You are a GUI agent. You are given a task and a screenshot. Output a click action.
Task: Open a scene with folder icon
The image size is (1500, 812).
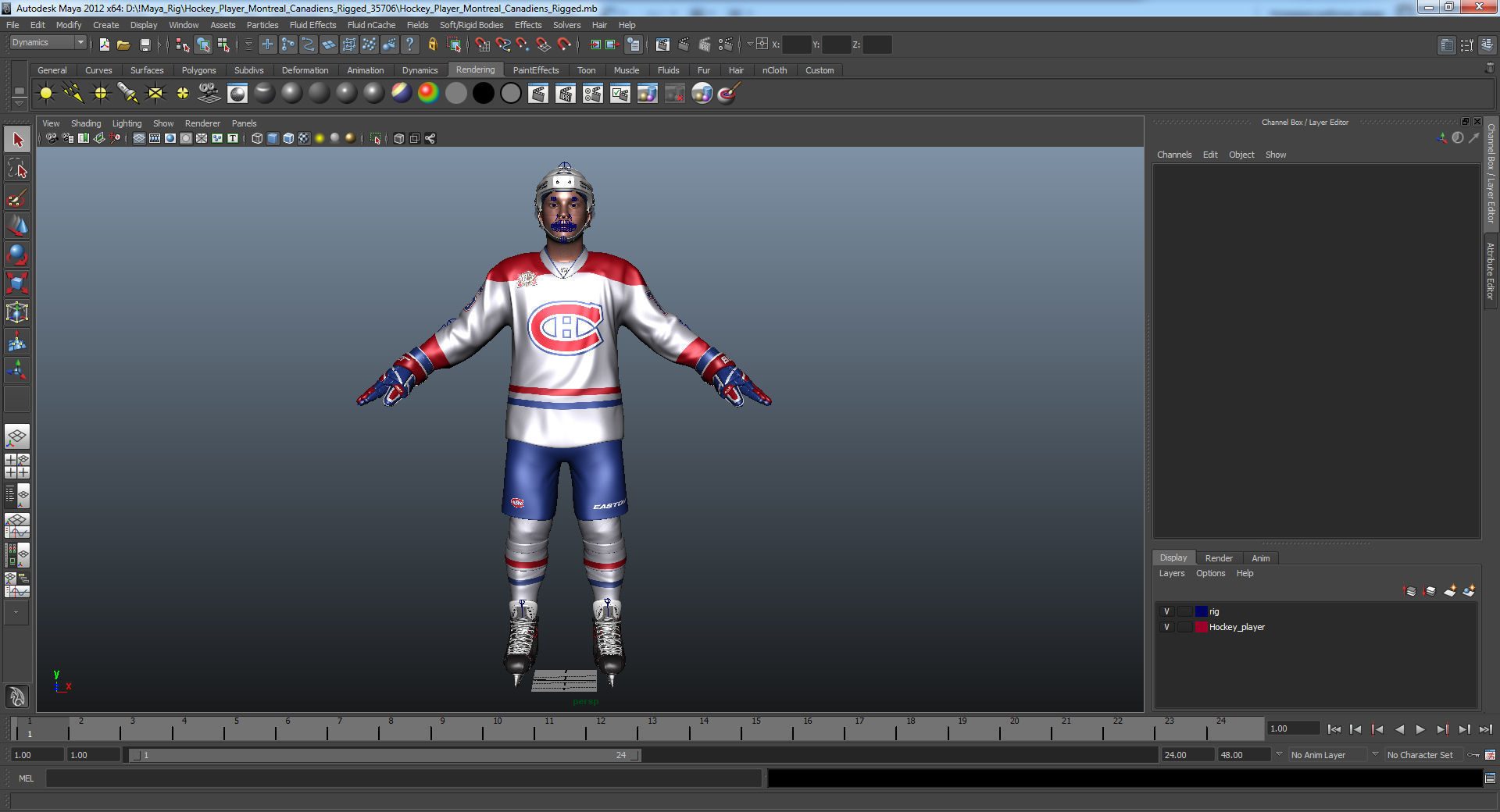click(123, 45)
